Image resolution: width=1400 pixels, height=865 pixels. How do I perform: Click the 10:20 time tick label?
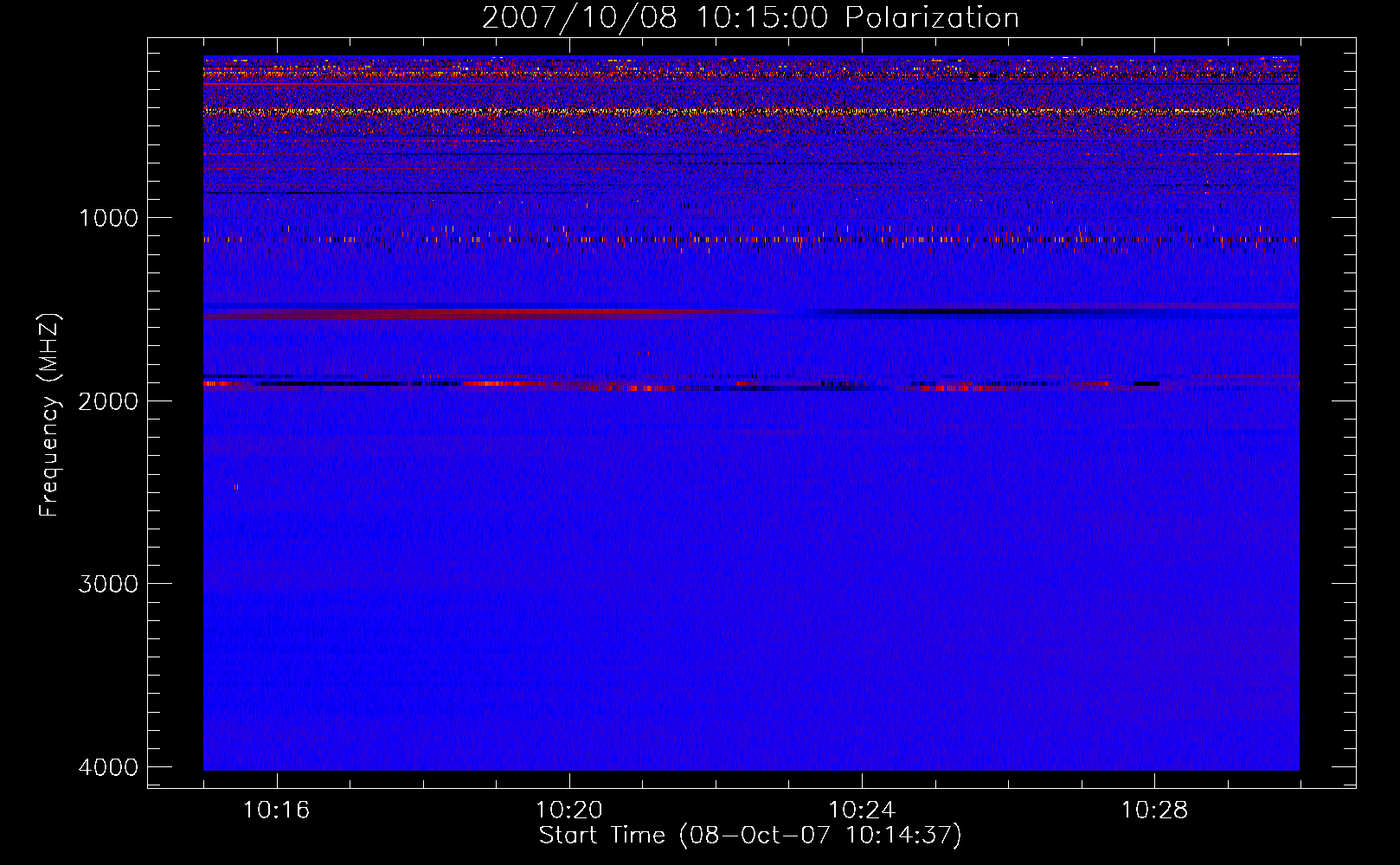point(568,811)
